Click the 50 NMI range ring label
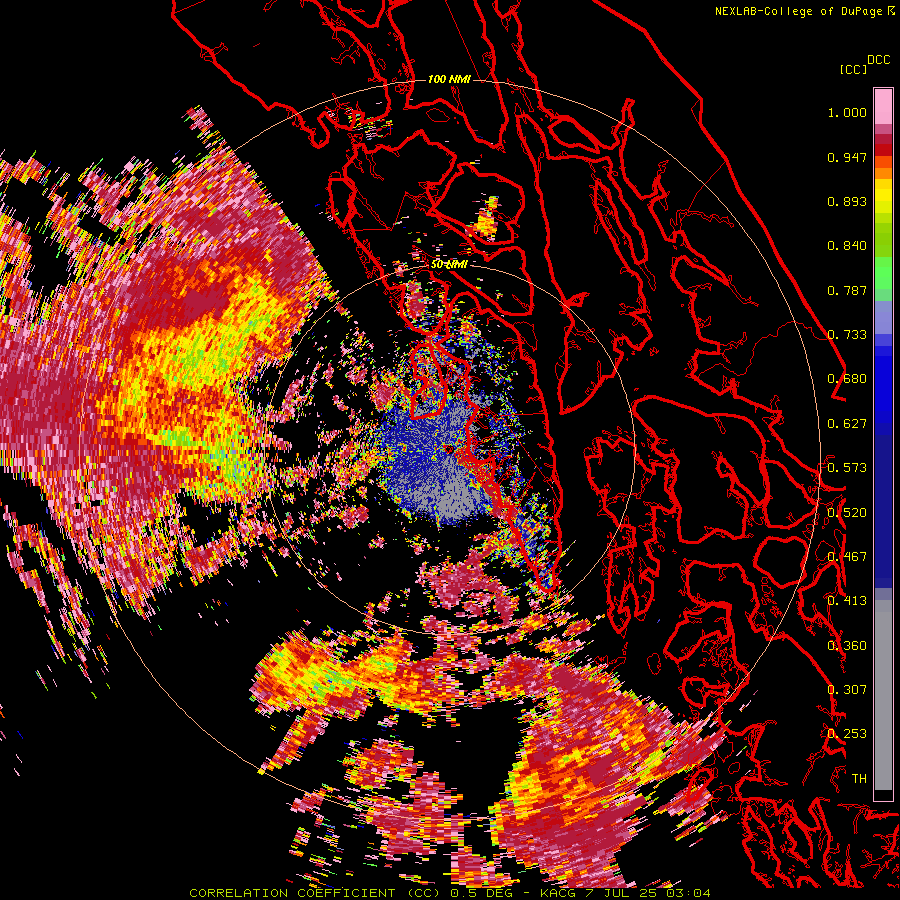 click(449, 265)
